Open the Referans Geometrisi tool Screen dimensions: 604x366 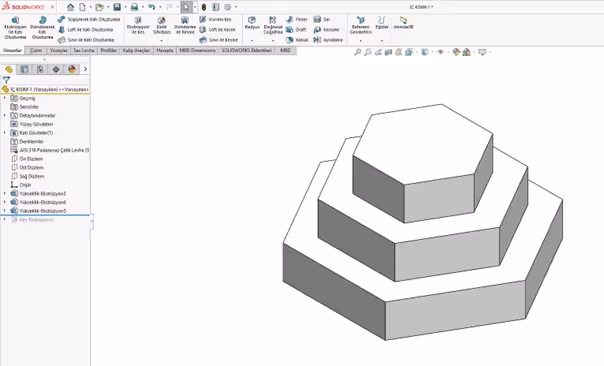pos(361,25)
